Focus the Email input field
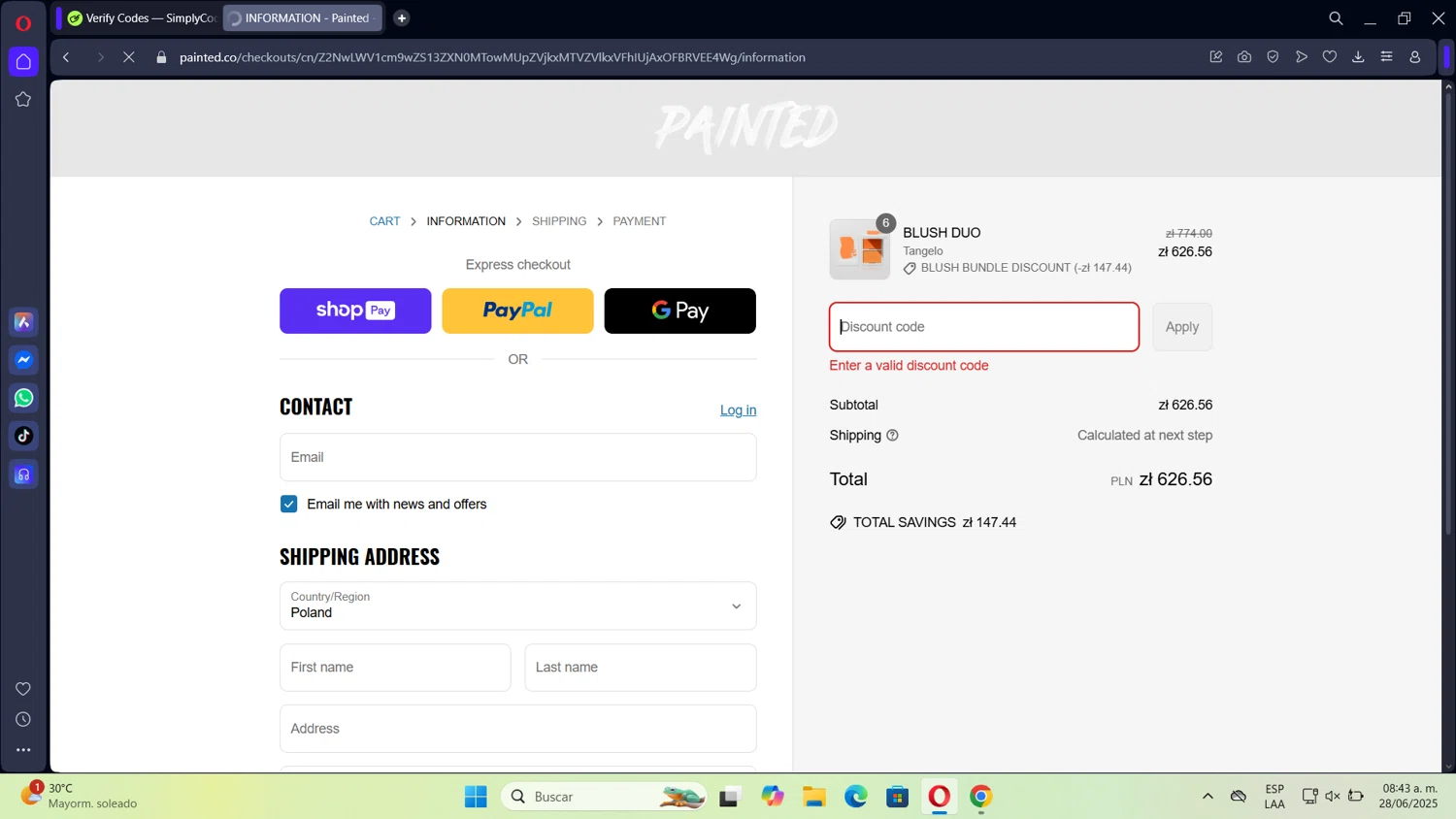 [x=517, y=457]
